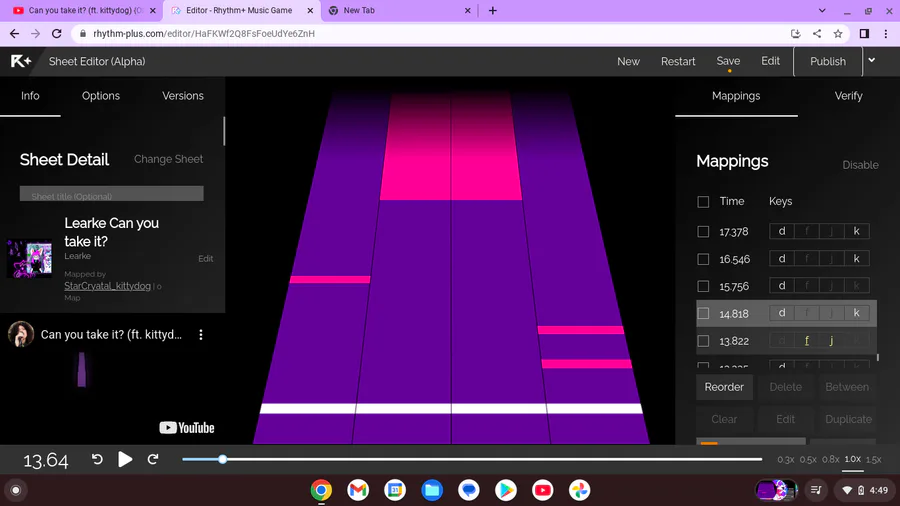
Task: Click the launcher circle button
Action: coord(16,490)
